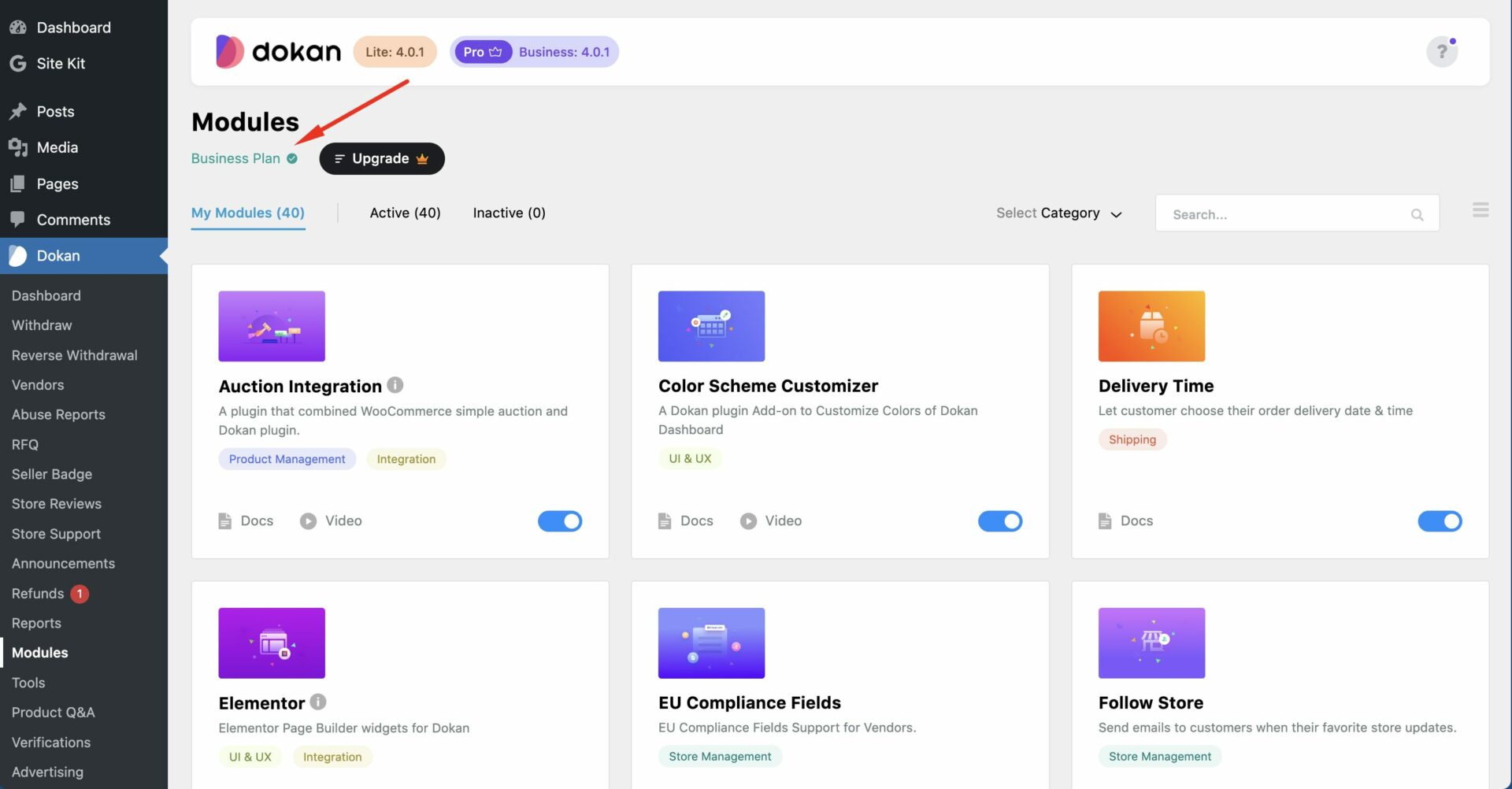Click the Business Plan link
Screen dimensions: 1512x789
pos(235,158)
